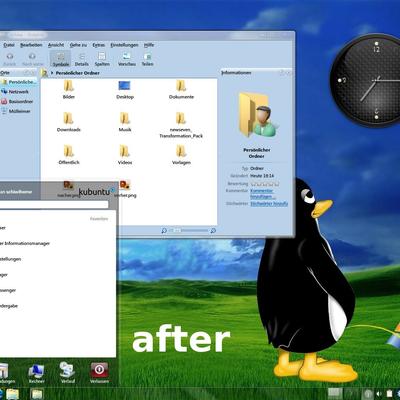Toggle the Teilen split view button

point(147,59)
